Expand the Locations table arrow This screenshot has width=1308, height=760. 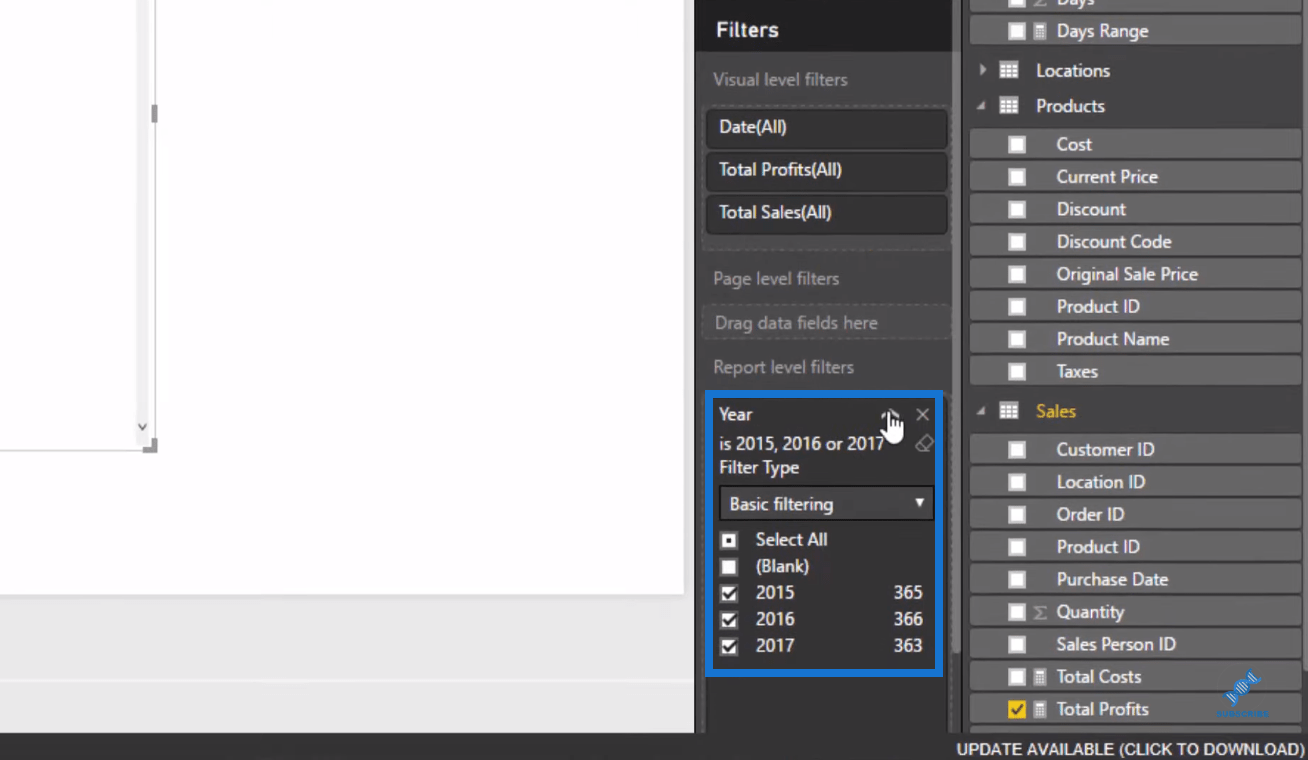pyautogui.click(x=982, y=70)
